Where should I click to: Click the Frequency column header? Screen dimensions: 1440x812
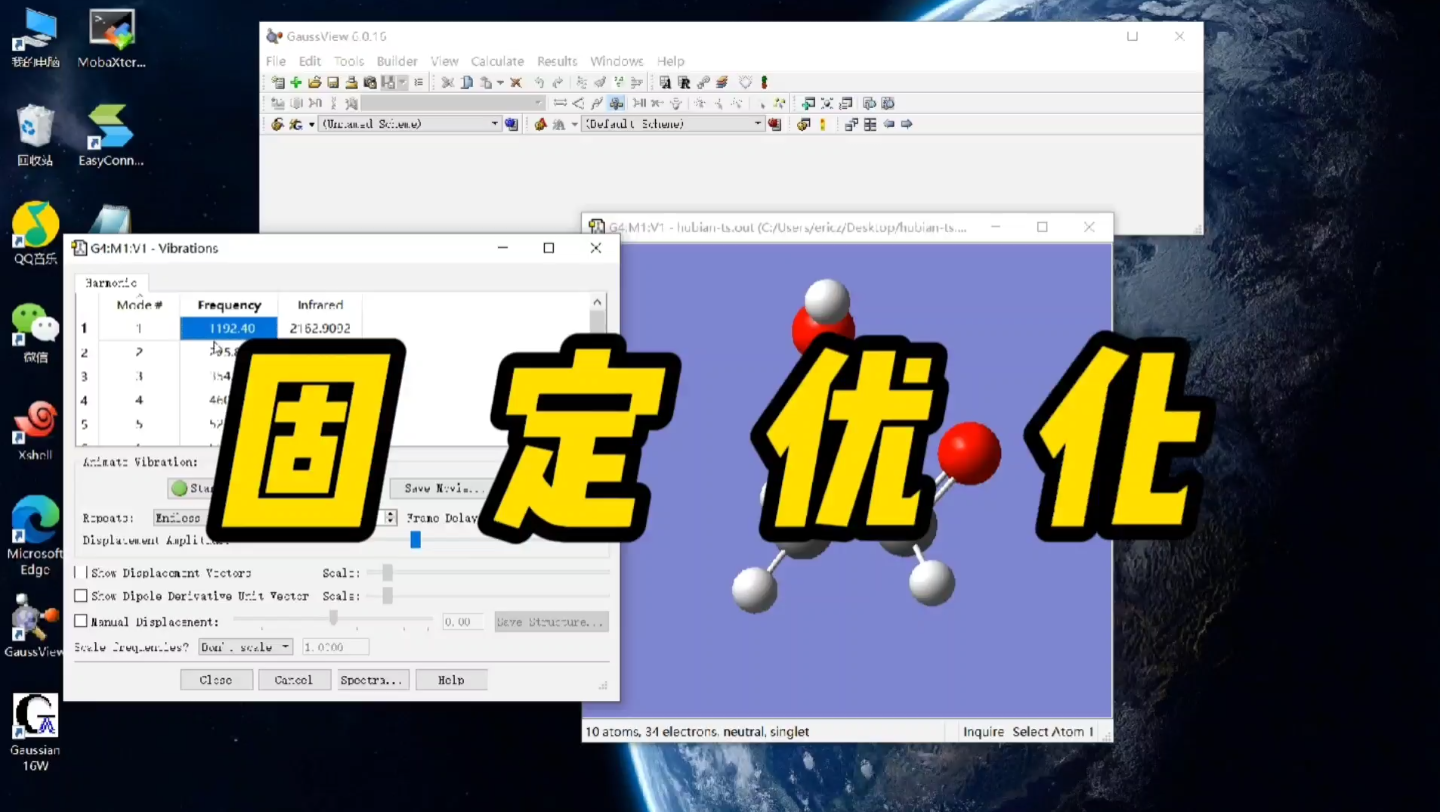point(229,305)
